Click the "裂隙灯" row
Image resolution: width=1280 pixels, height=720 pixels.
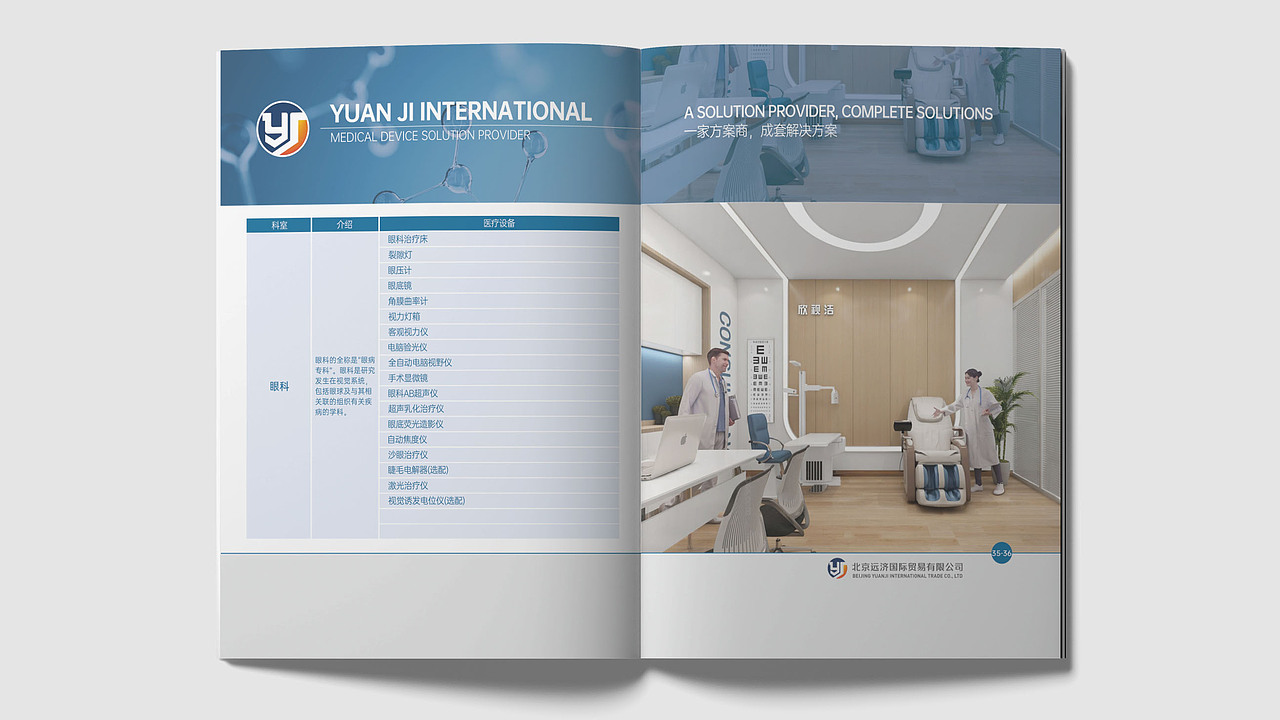pyautogui.click(x=499, y=255)
